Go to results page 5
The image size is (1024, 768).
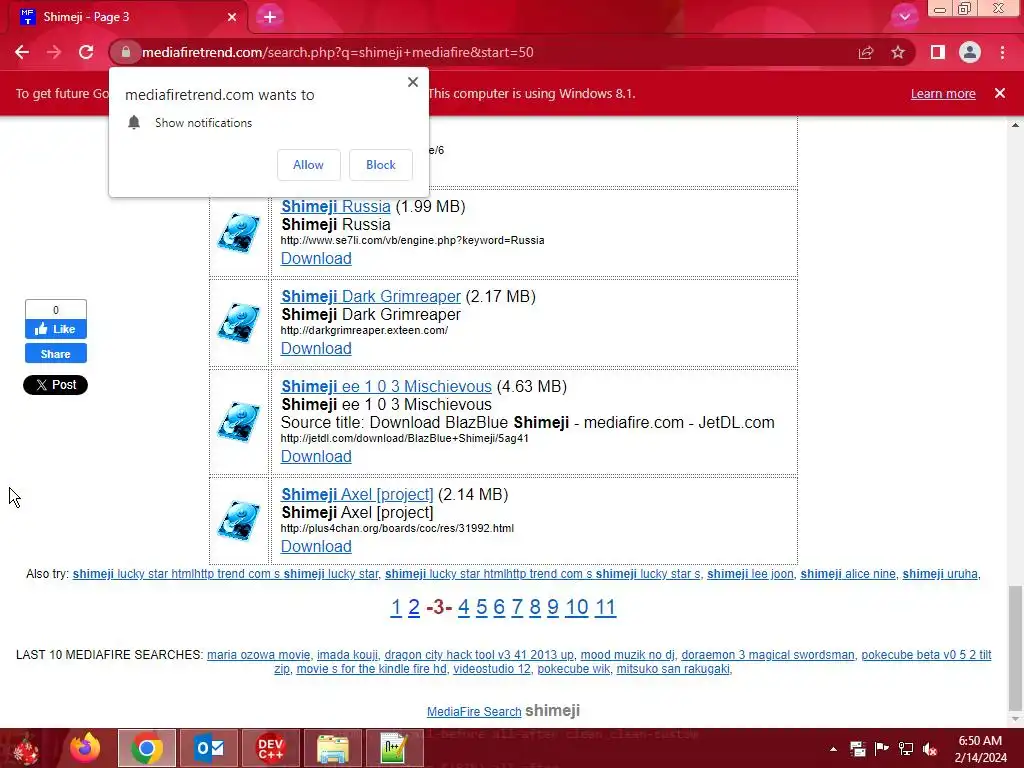click(x=481, y=607)
